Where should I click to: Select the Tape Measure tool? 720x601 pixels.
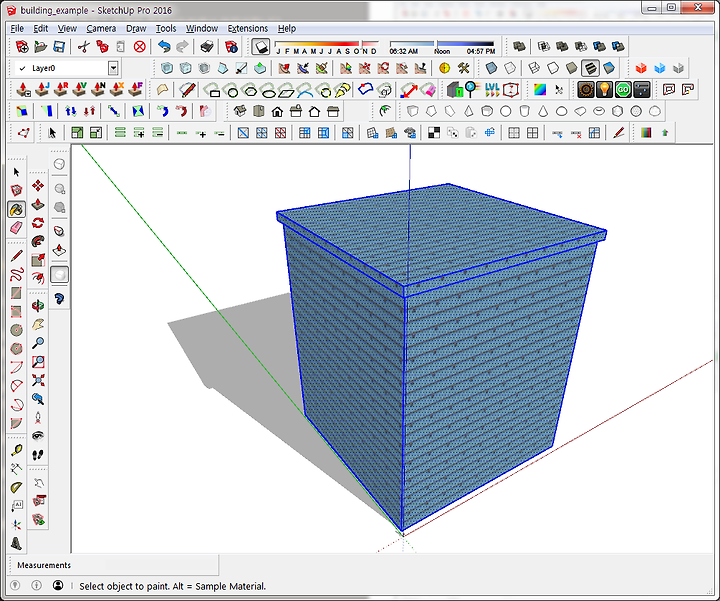[x=17, y=450]
